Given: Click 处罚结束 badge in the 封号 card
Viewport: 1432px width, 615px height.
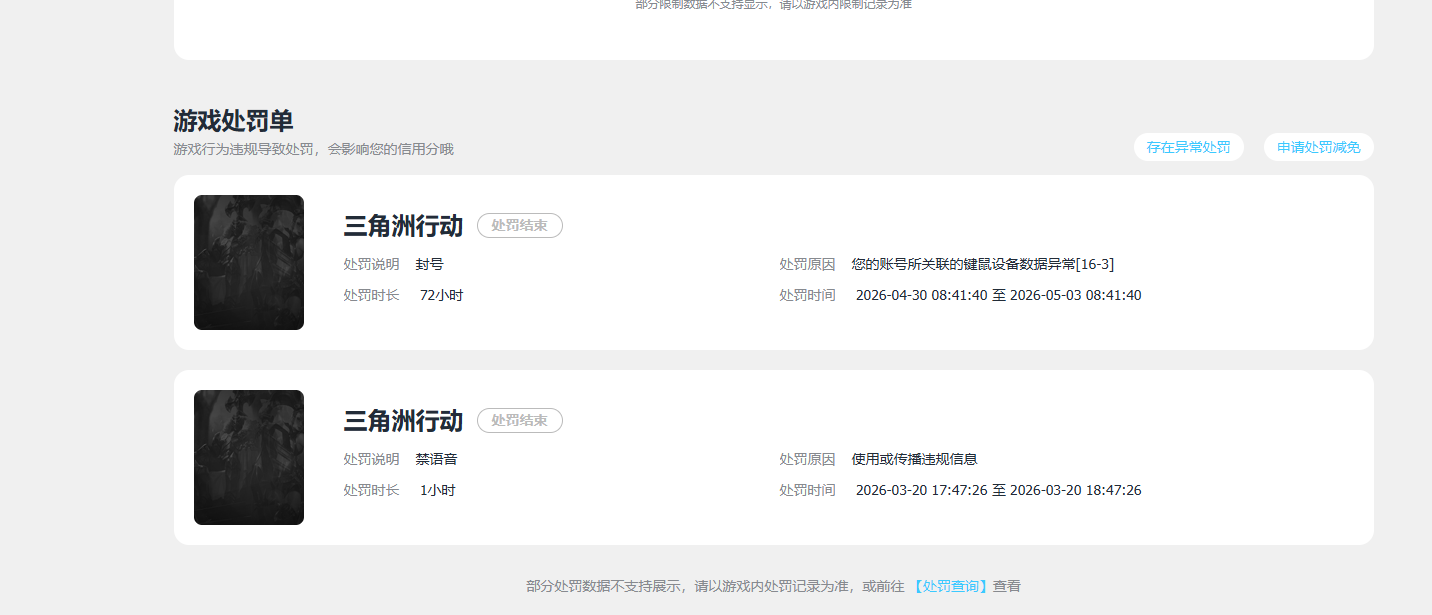Looking at the screenshot, I should (520, 226).
